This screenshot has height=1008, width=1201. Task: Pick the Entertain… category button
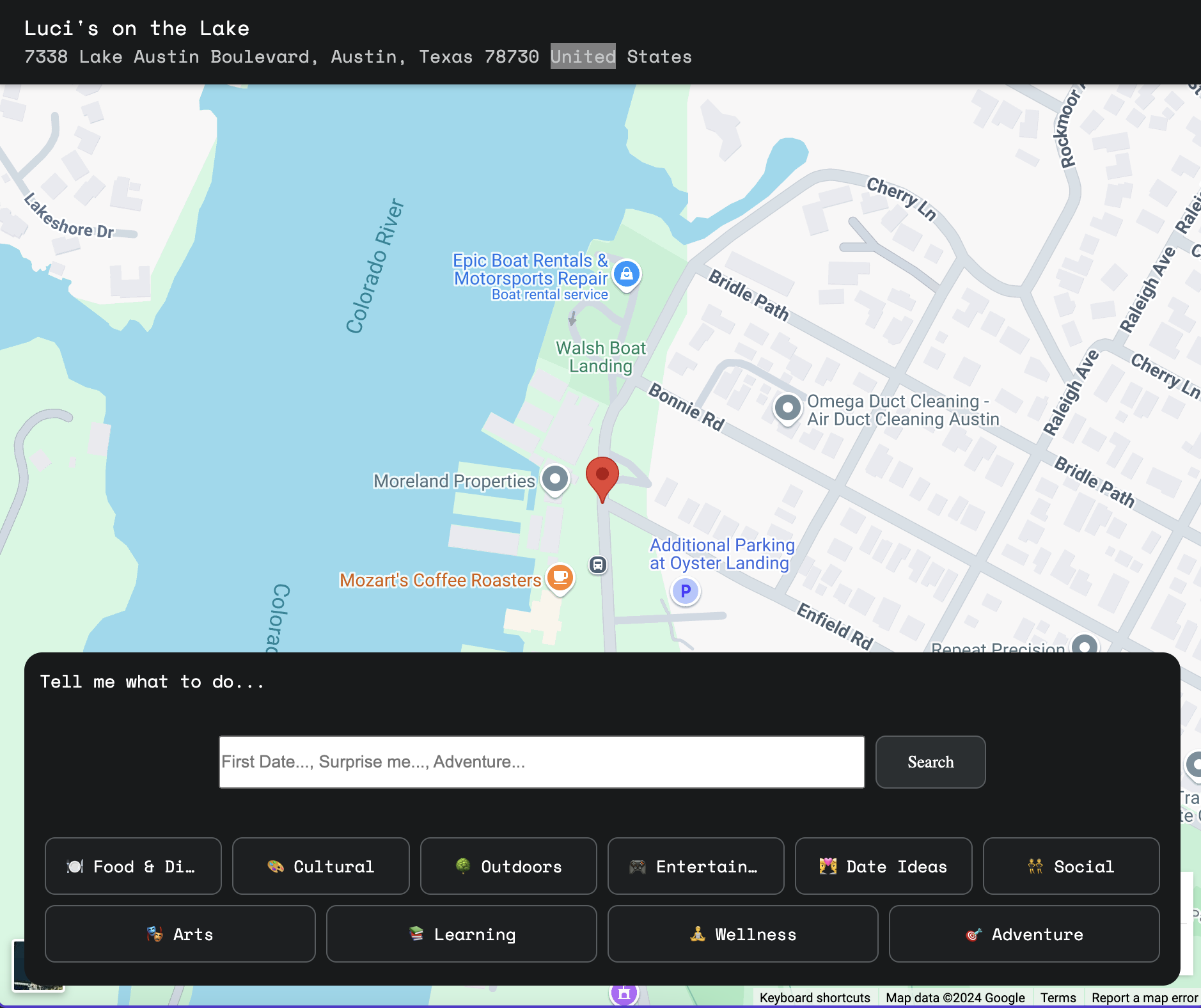(696, 866)
